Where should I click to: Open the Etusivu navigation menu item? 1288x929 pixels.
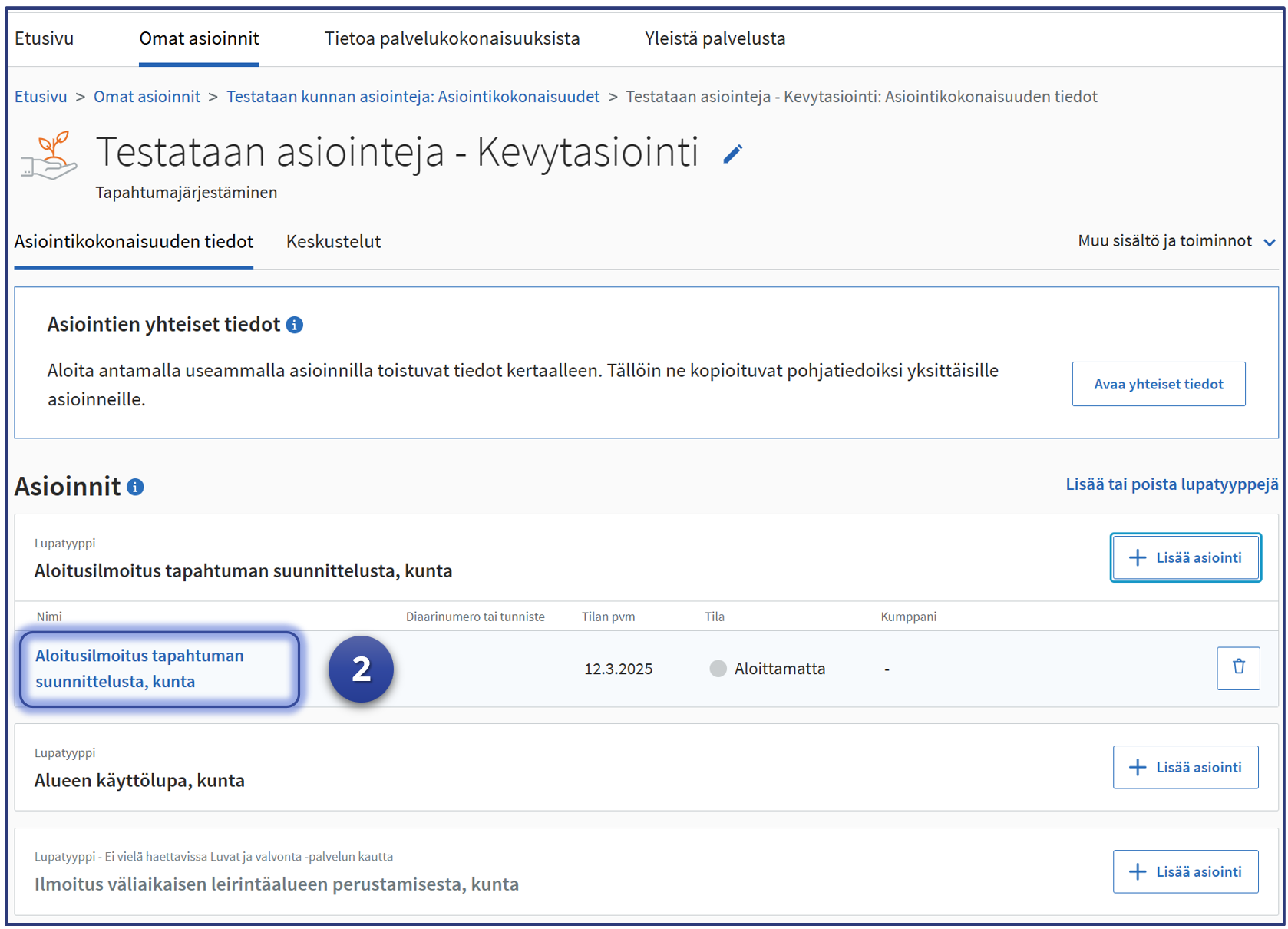point(45,38)
